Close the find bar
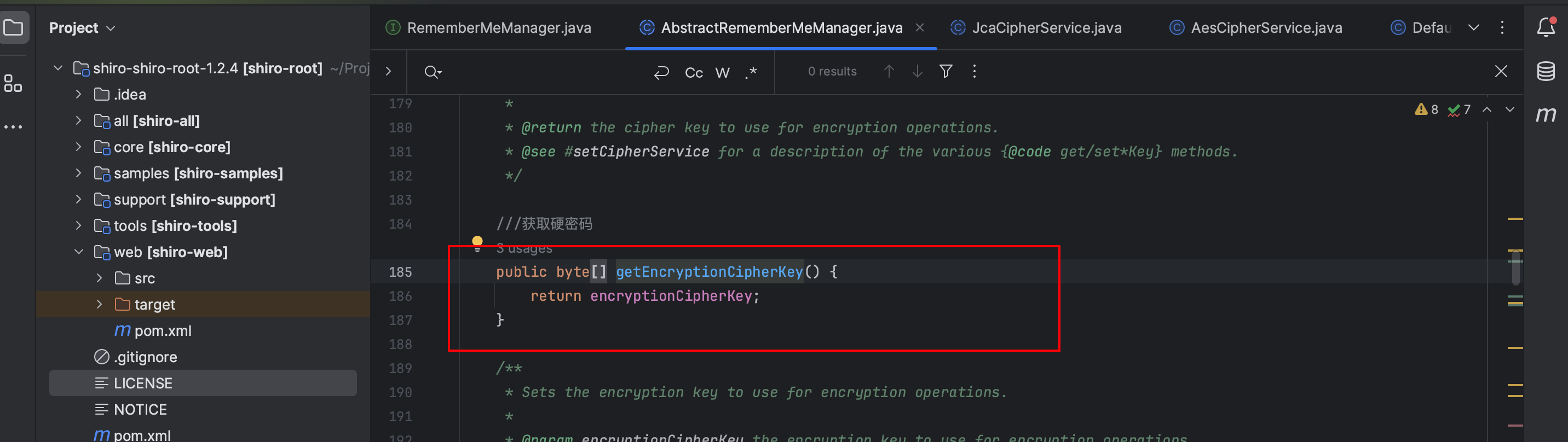This screenshot has width=1568, height=442. click(1501, 72)
